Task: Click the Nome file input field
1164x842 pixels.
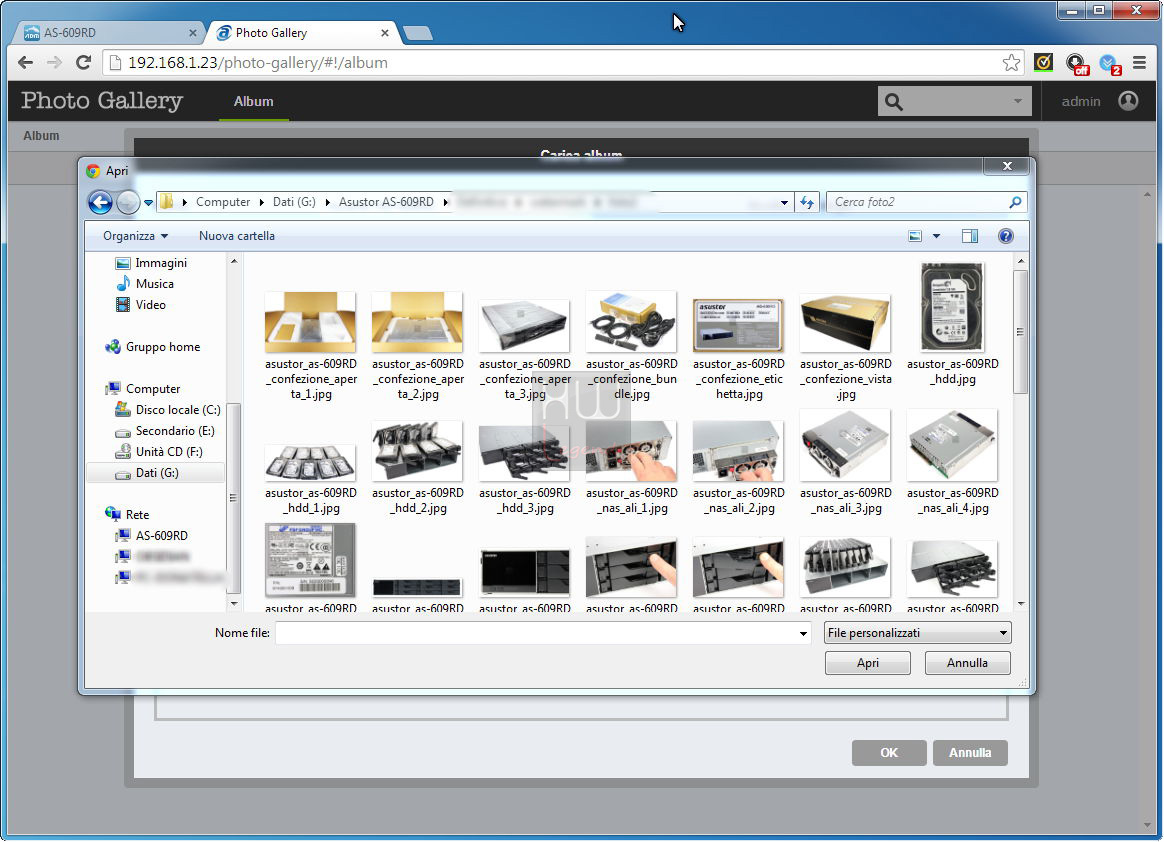Action: click(x=543, y=633)
